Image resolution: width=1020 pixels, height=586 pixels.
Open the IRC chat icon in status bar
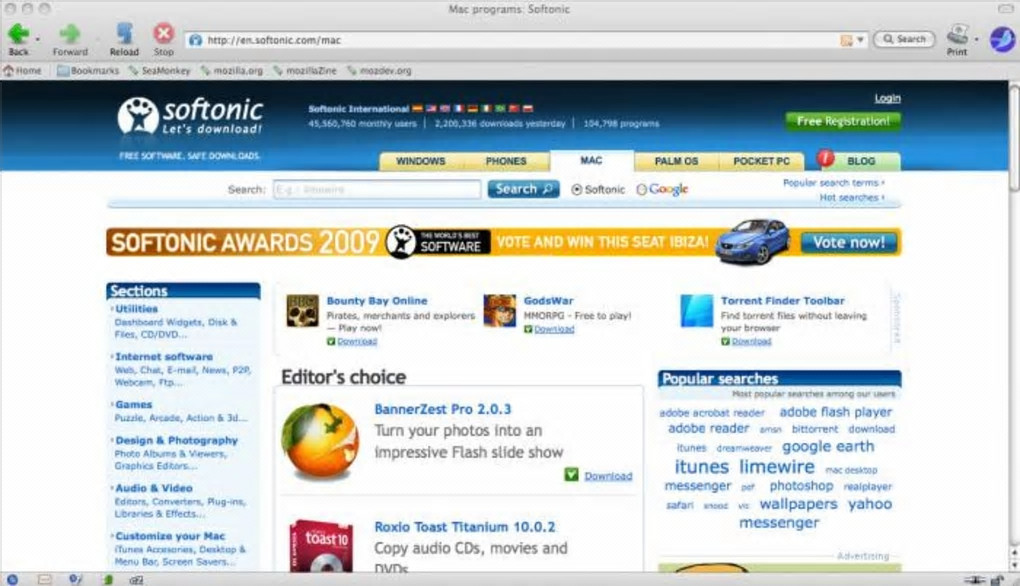coord(137,579)
